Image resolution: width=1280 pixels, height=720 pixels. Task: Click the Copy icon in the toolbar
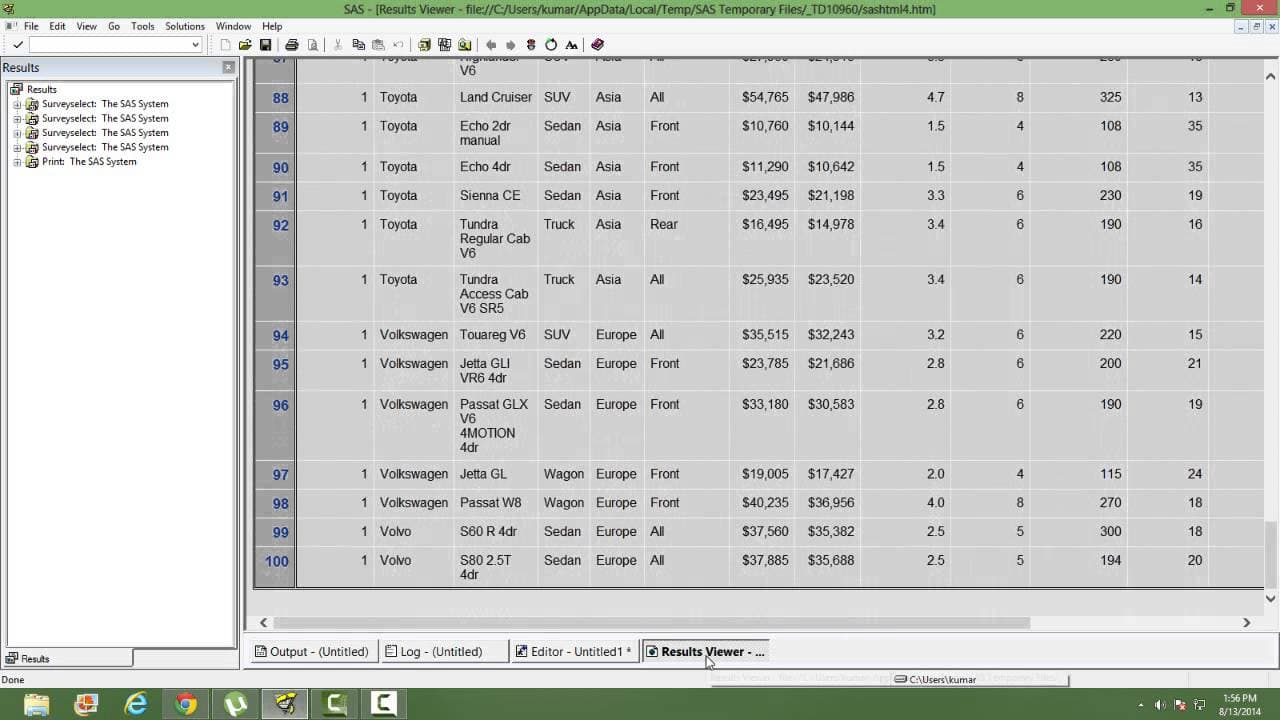coord(358,45)
